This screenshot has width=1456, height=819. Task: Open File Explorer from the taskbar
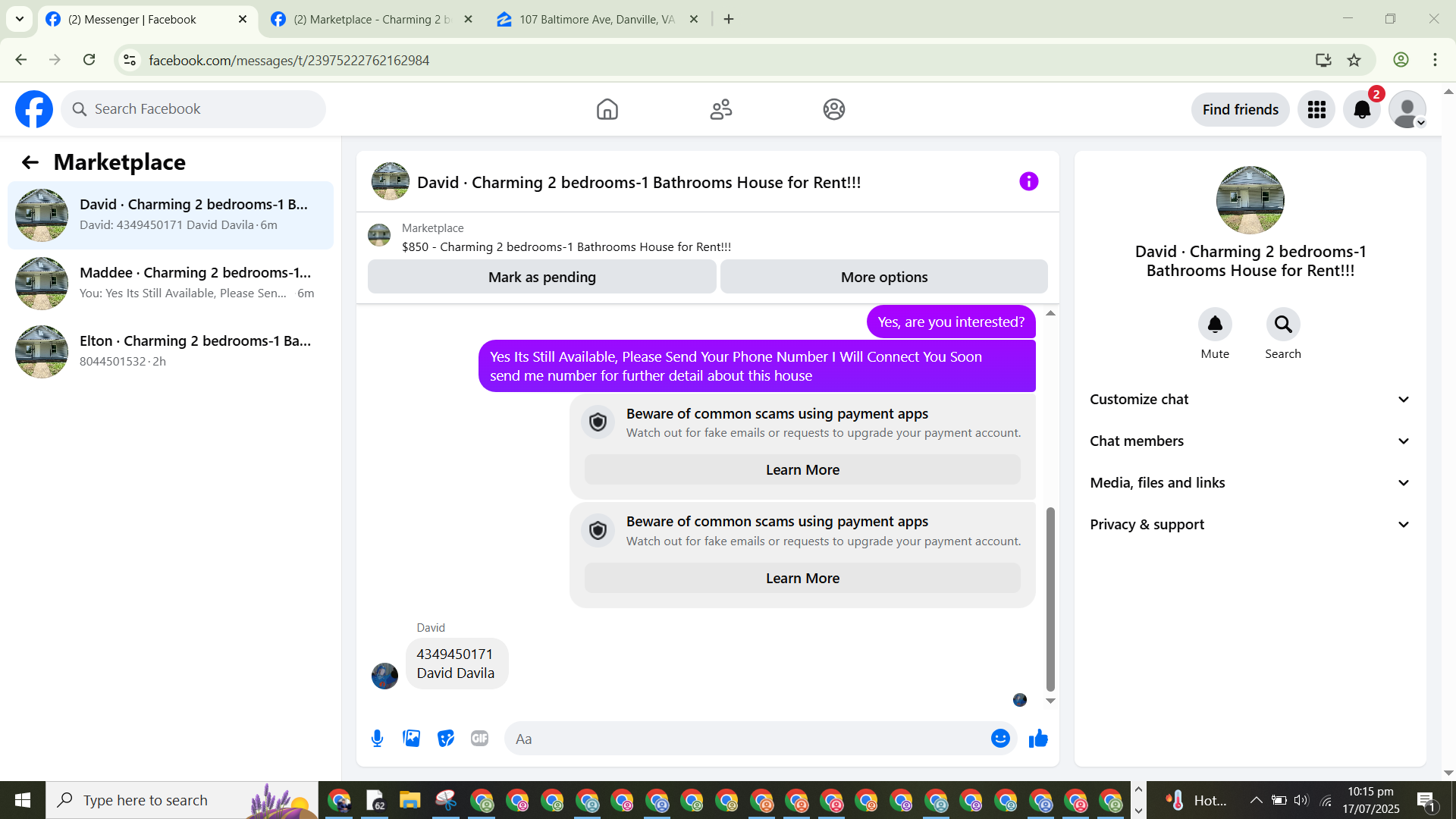[410, 800]
